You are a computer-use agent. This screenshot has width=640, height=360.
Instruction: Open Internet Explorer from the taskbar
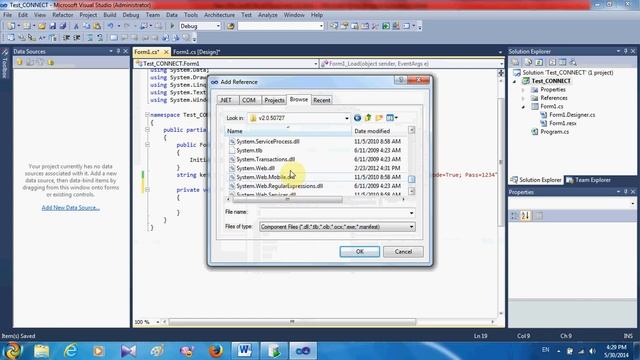pyautogui.click(x=70, y=351)
